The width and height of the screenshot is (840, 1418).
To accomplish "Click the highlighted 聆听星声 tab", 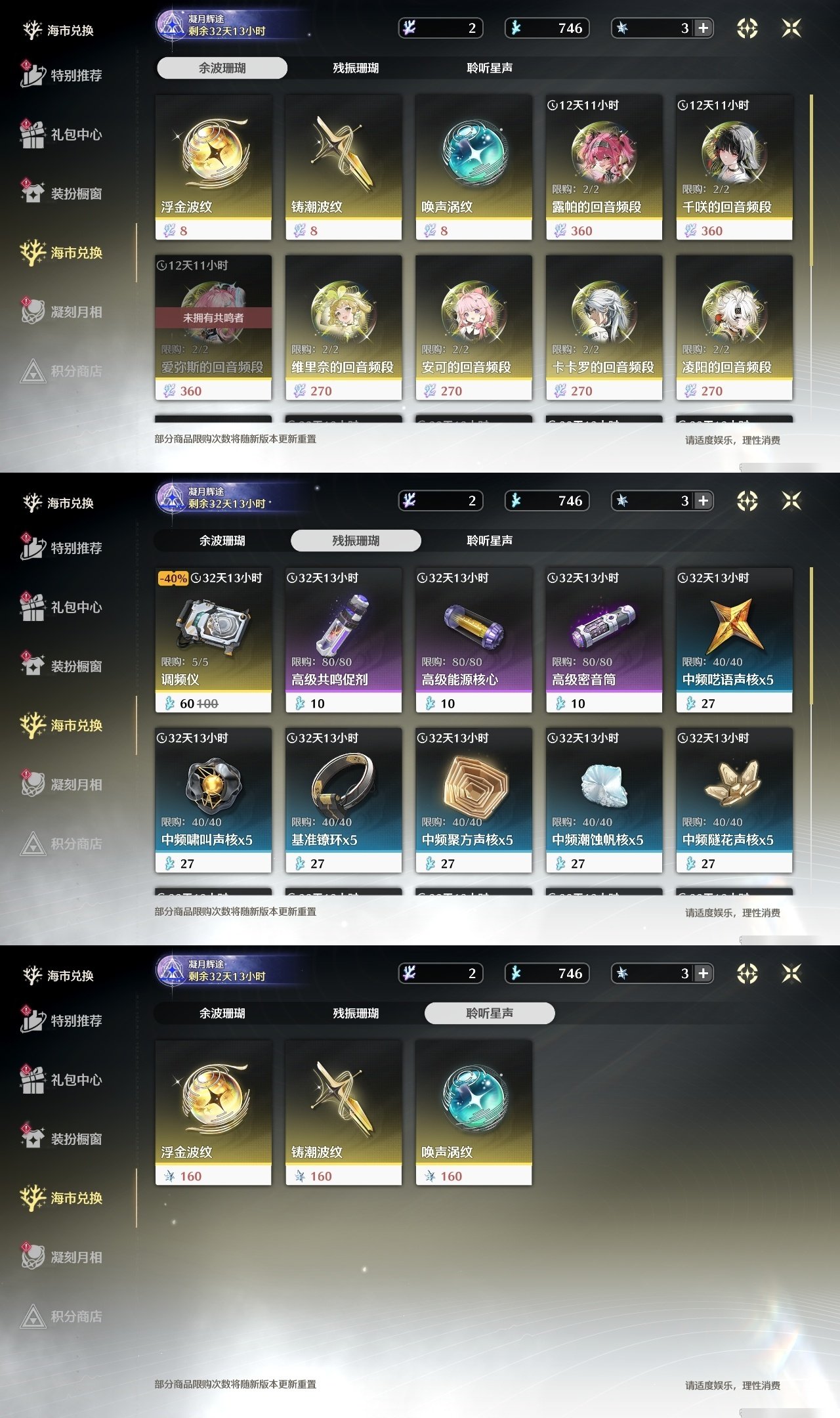I will point(490,1013).
